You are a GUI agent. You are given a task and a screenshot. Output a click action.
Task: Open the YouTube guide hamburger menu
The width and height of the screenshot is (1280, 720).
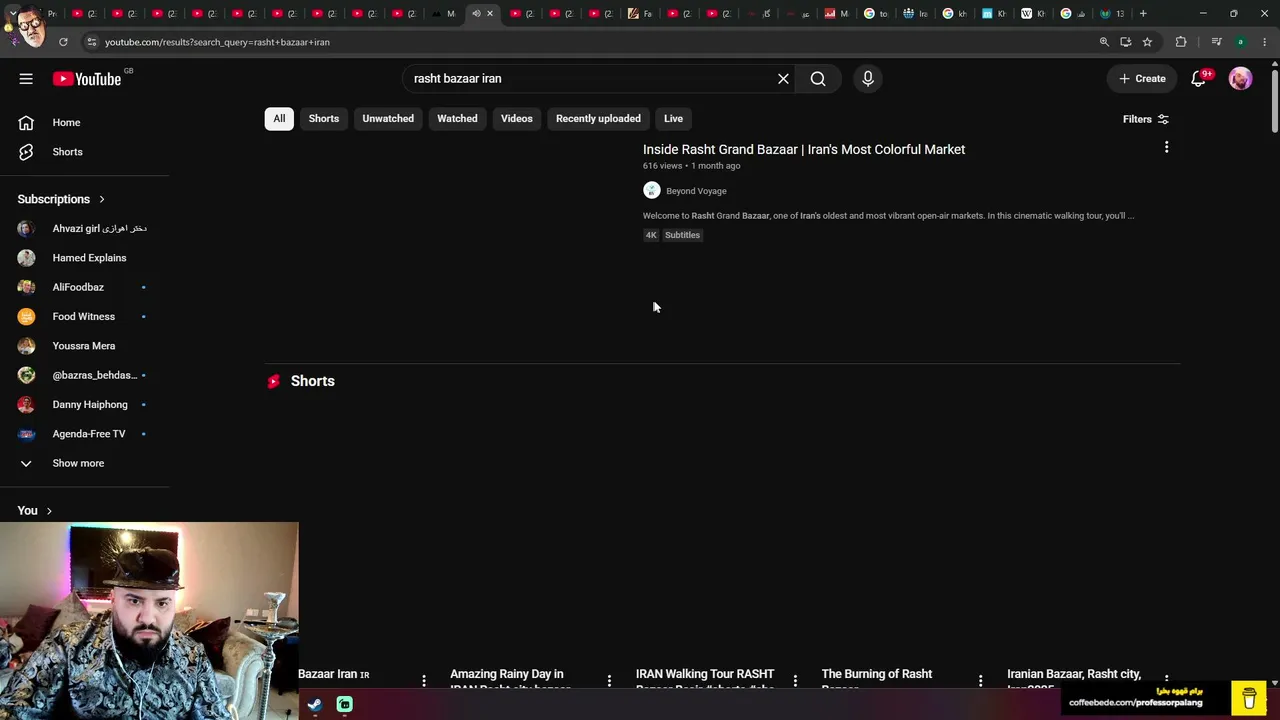[x=26, y=79]
